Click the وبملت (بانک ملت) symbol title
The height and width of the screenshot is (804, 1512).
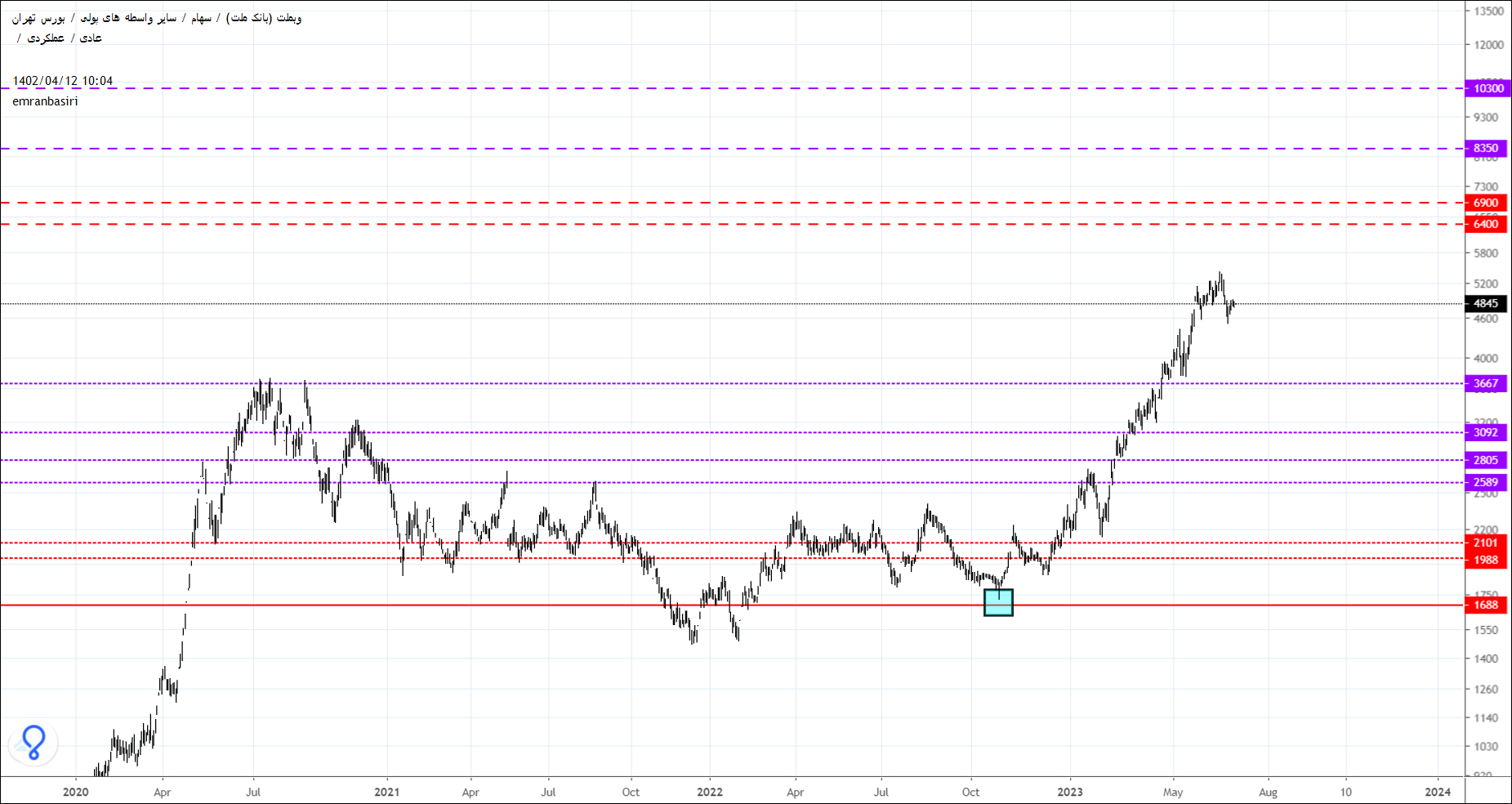pyautogui.click(x=264, y=17)
